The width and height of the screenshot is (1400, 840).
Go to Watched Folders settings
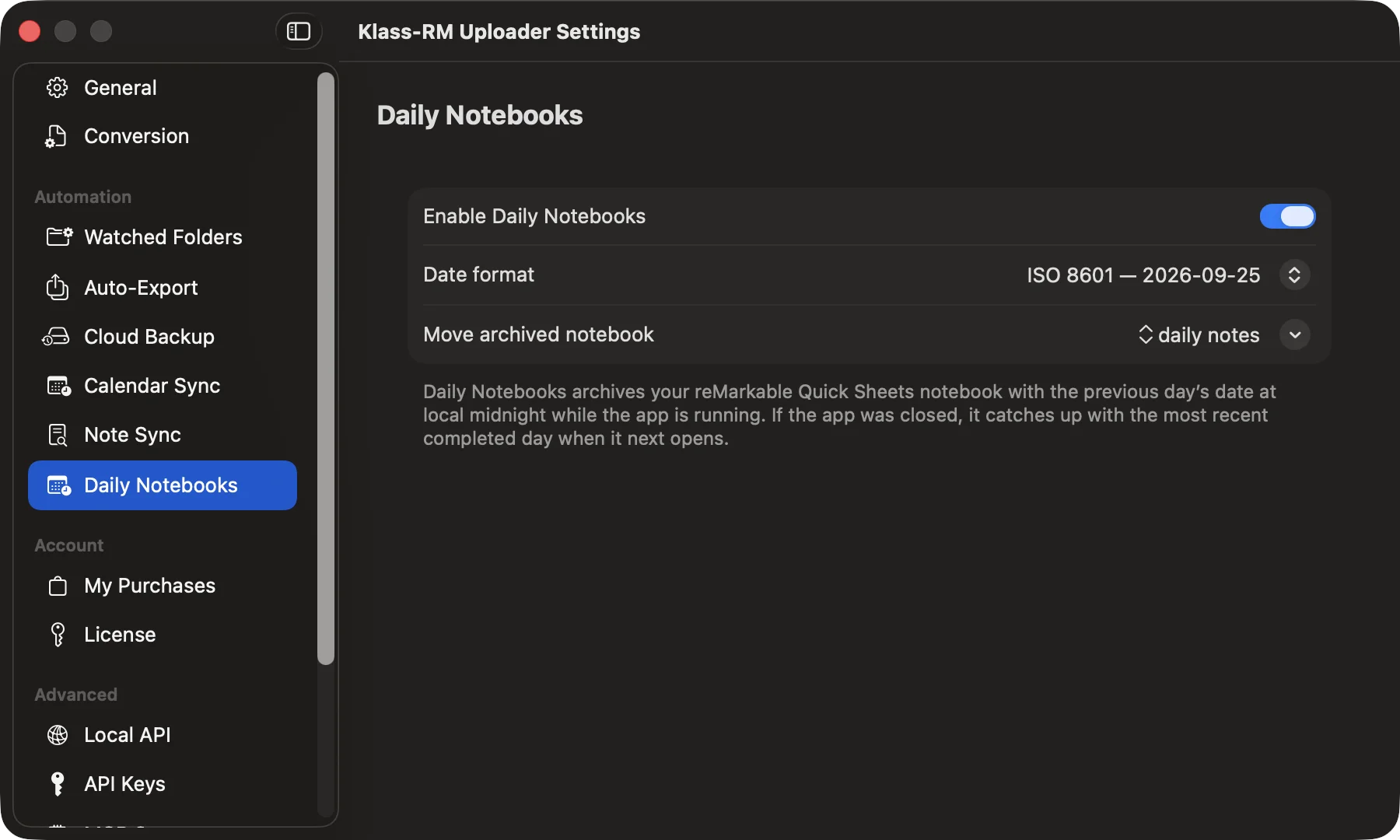point(163,237)
